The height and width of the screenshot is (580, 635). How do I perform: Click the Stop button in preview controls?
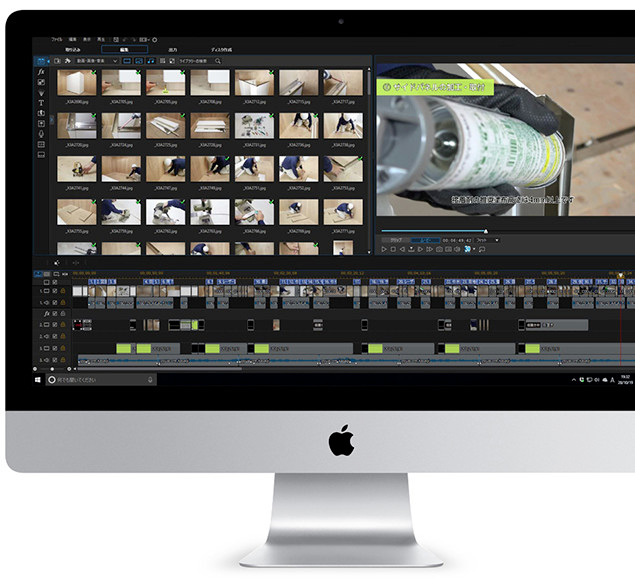click(x=393, y=249)
